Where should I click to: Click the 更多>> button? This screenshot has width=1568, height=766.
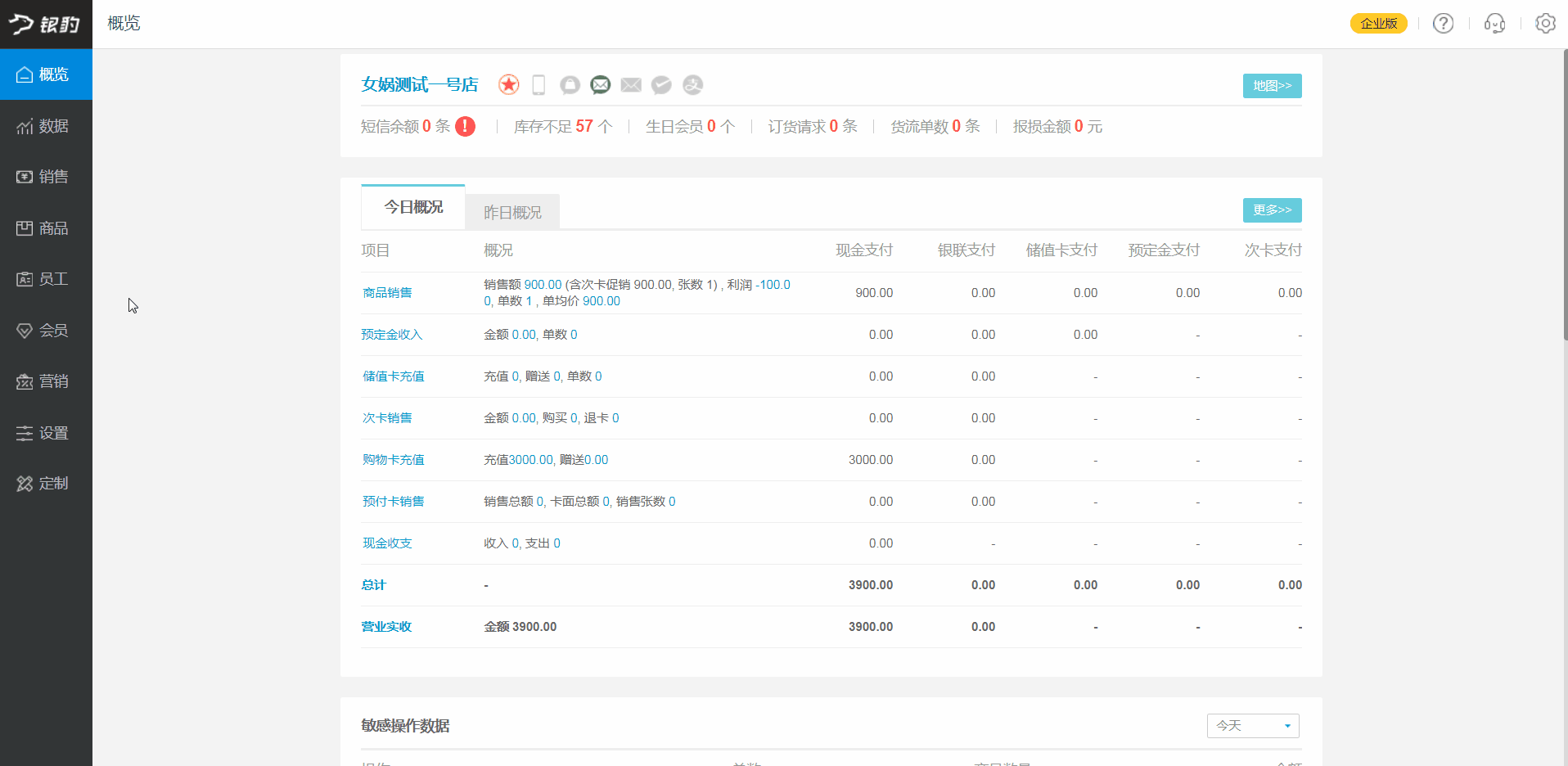click(1272, 210)
